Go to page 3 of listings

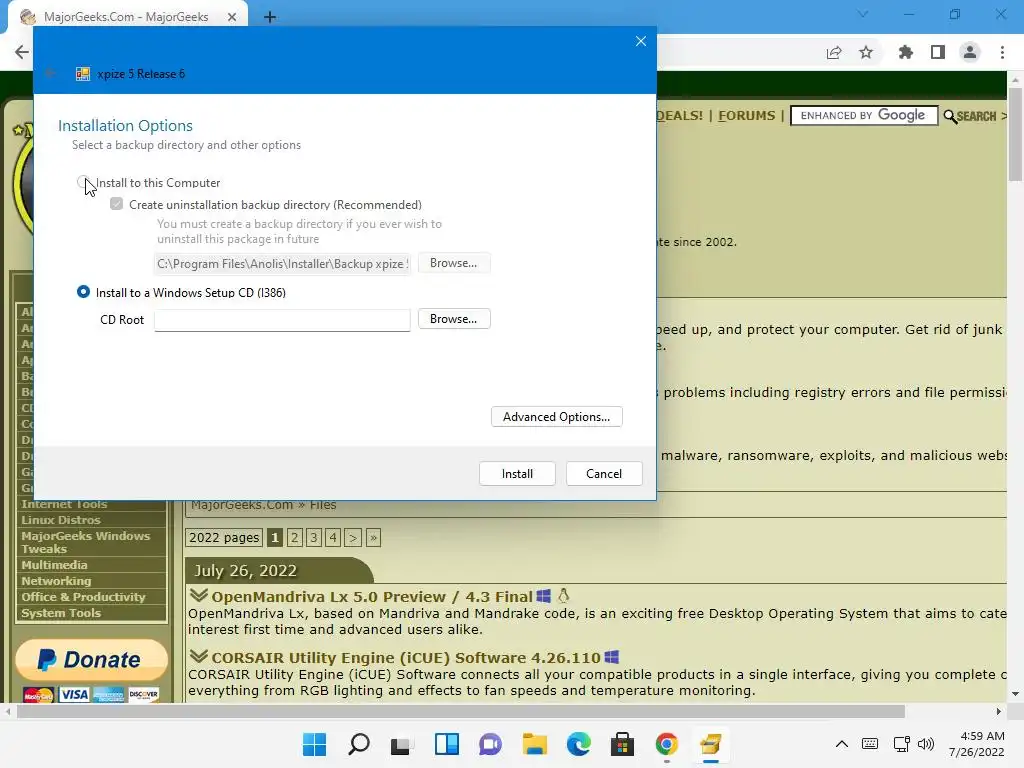tap(313, 537)
